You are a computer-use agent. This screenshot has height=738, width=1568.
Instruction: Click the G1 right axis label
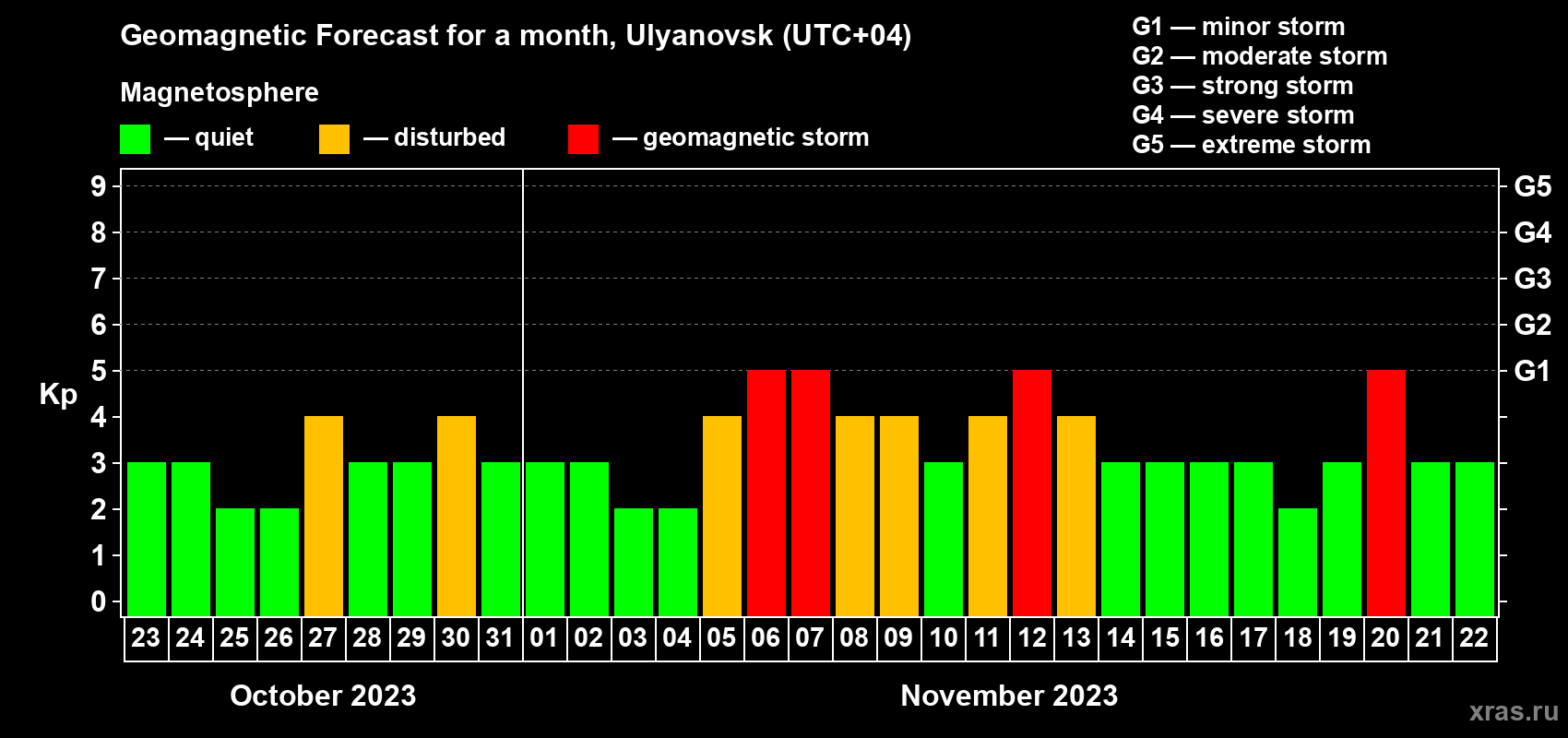(x=1532, y=371)
